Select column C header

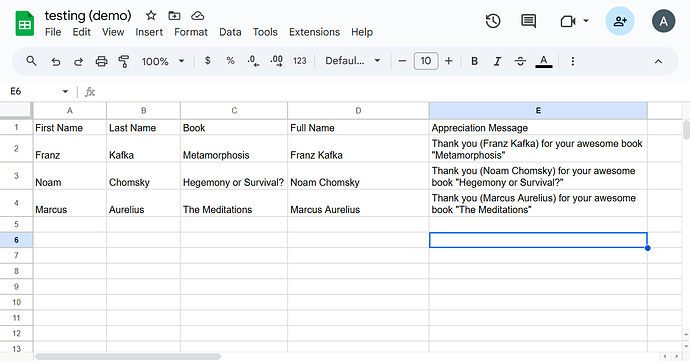[x=234, y=111]
